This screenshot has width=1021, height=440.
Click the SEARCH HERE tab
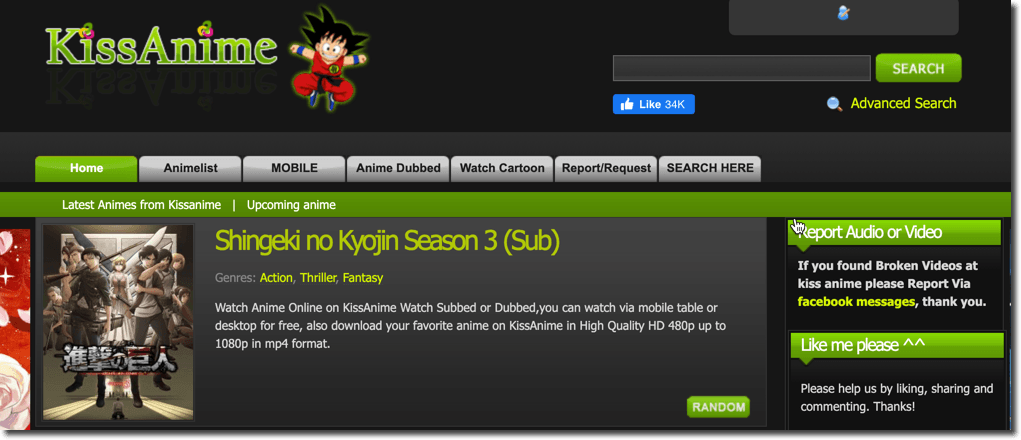[x=710, y=169]
